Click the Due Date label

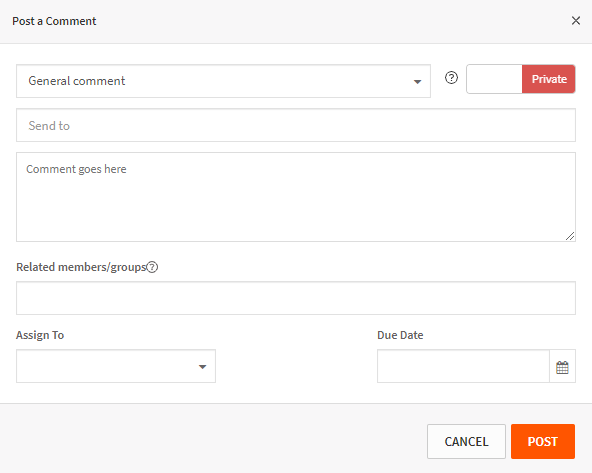[400, 335]
